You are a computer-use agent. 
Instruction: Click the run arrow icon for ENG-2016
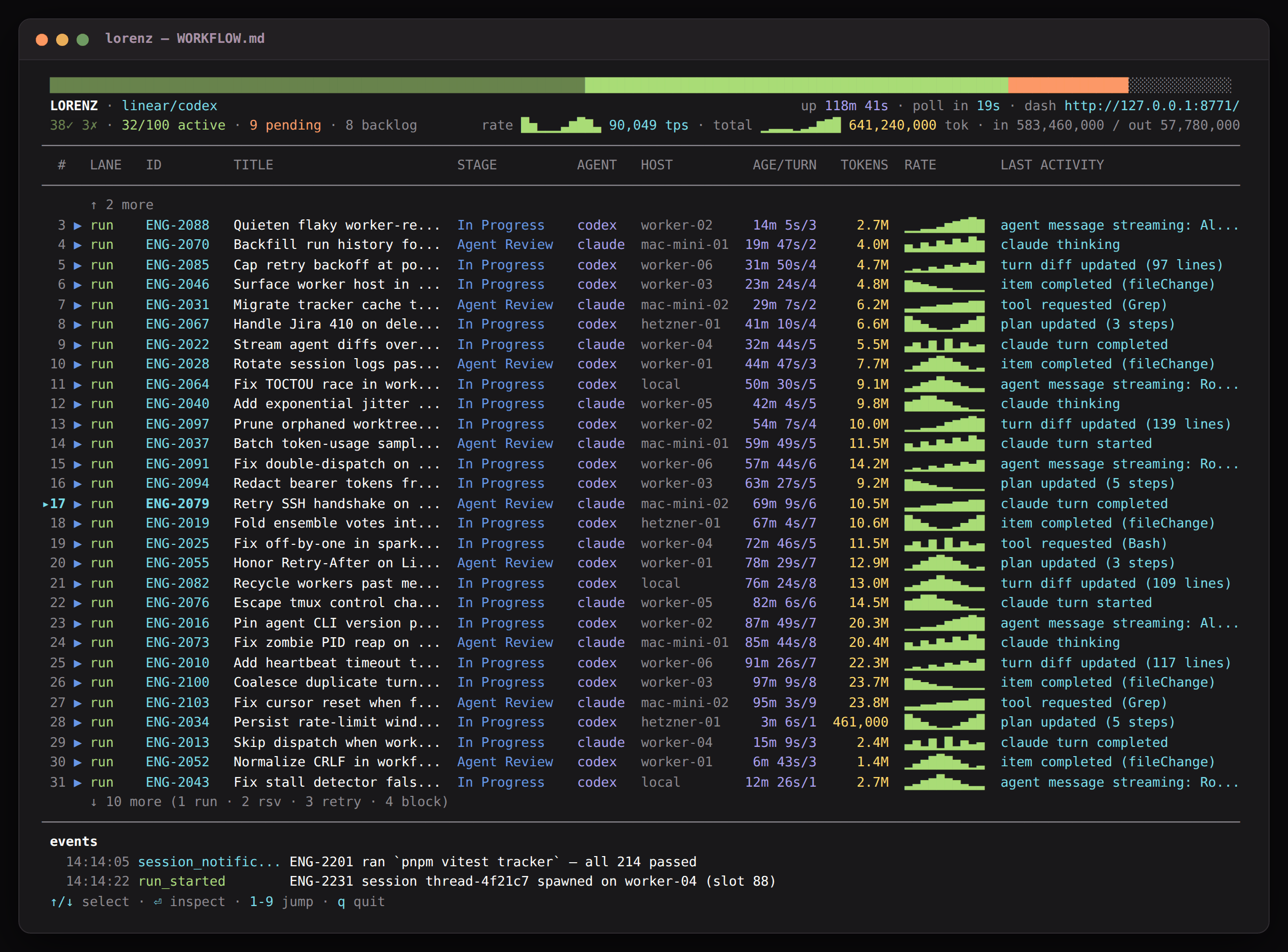78,623
